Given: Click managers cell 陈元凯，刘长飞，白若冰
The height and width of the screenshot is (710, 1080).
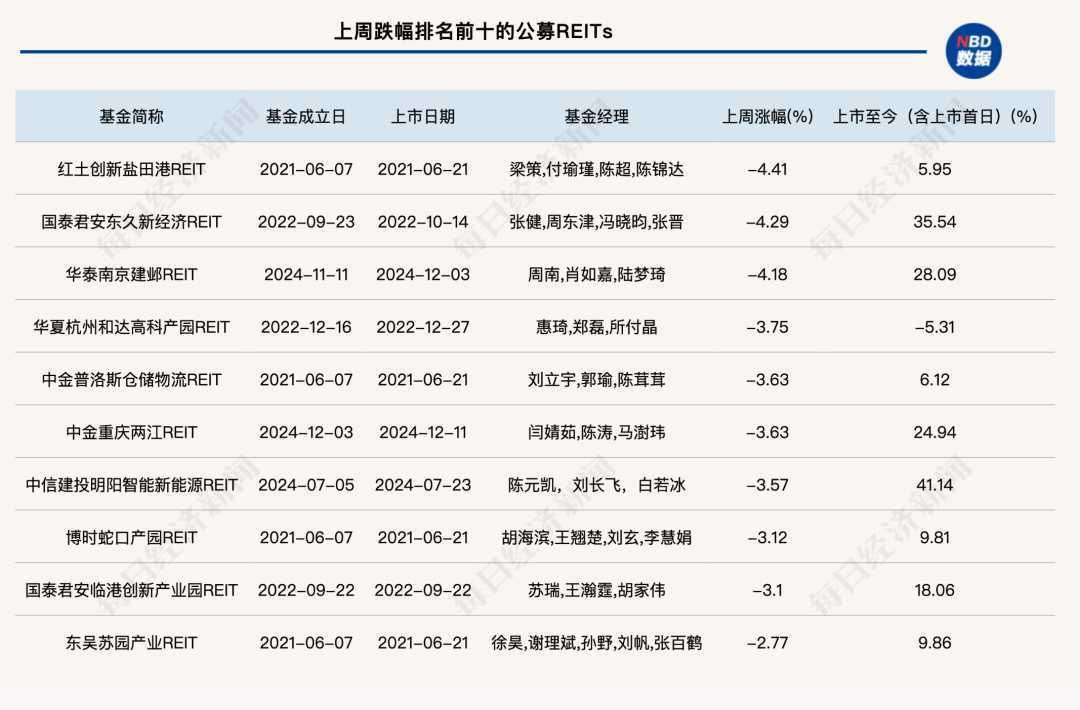Looking at the screenshot, I should tap(596, 485).
